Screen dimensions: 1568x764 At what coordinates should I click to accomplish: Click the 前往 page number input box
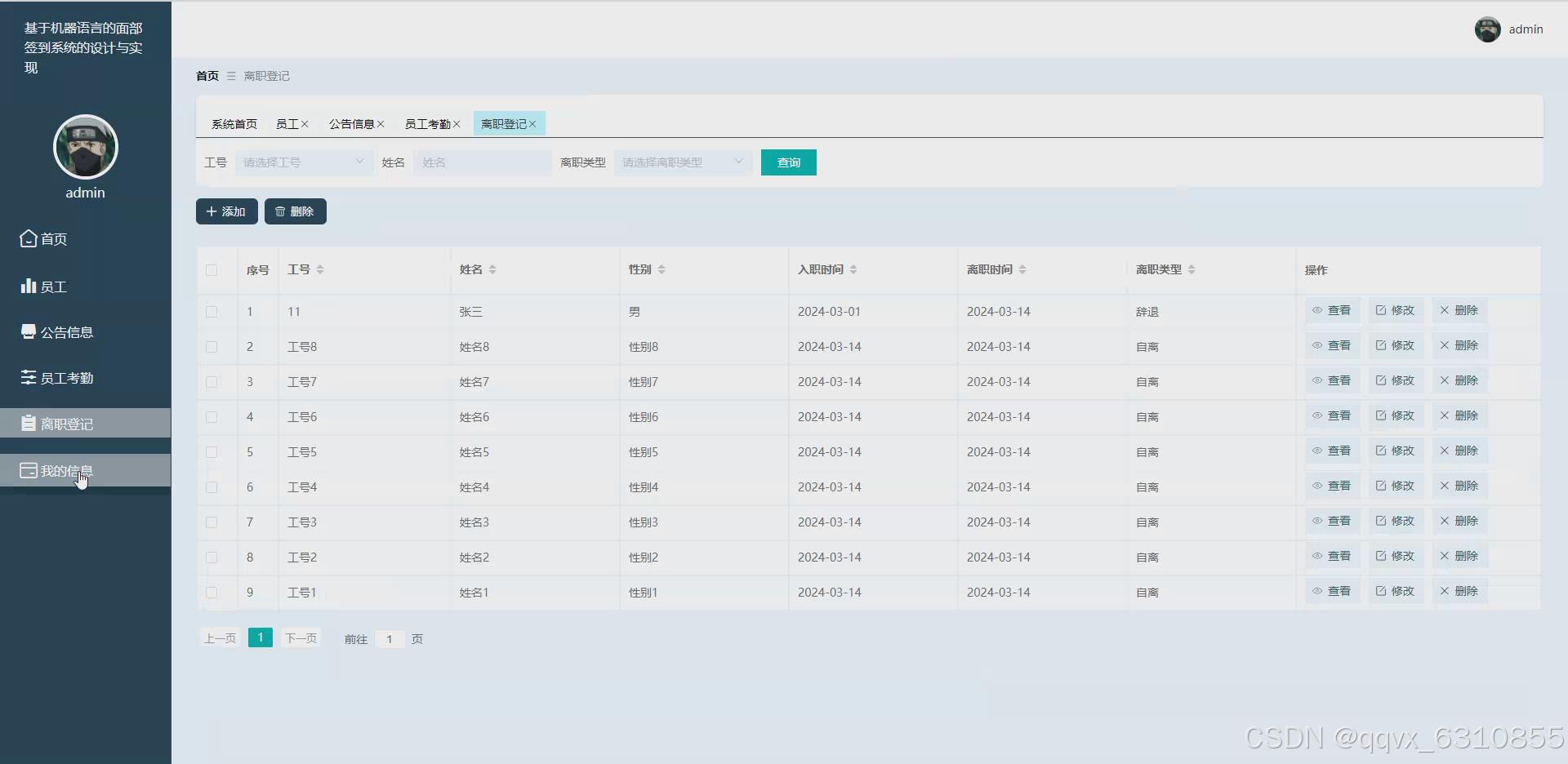tap(390, 639)
